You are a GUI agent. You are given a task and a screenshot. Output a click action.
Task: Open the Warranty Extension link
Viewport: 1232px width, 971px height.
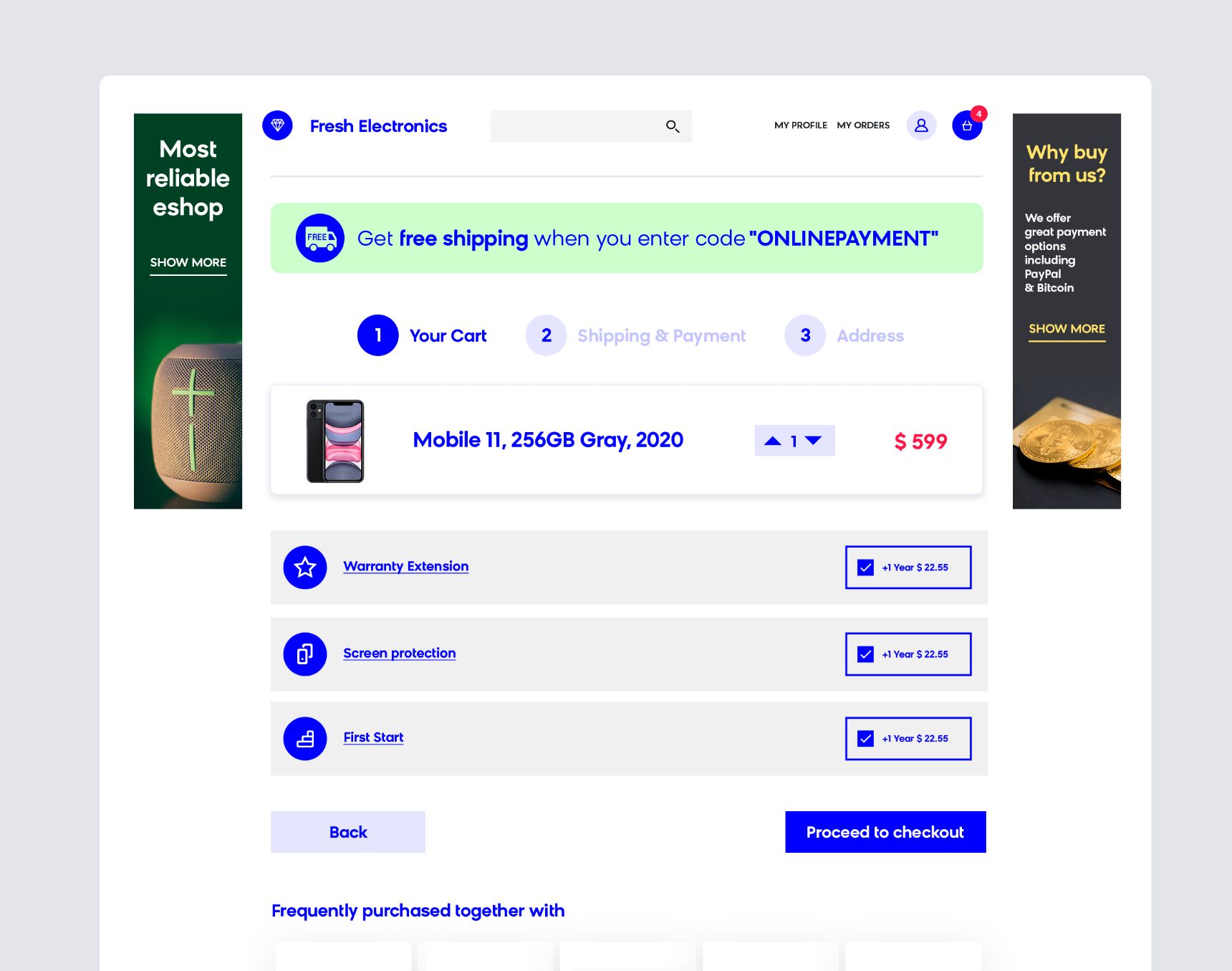tap(406, 566)
